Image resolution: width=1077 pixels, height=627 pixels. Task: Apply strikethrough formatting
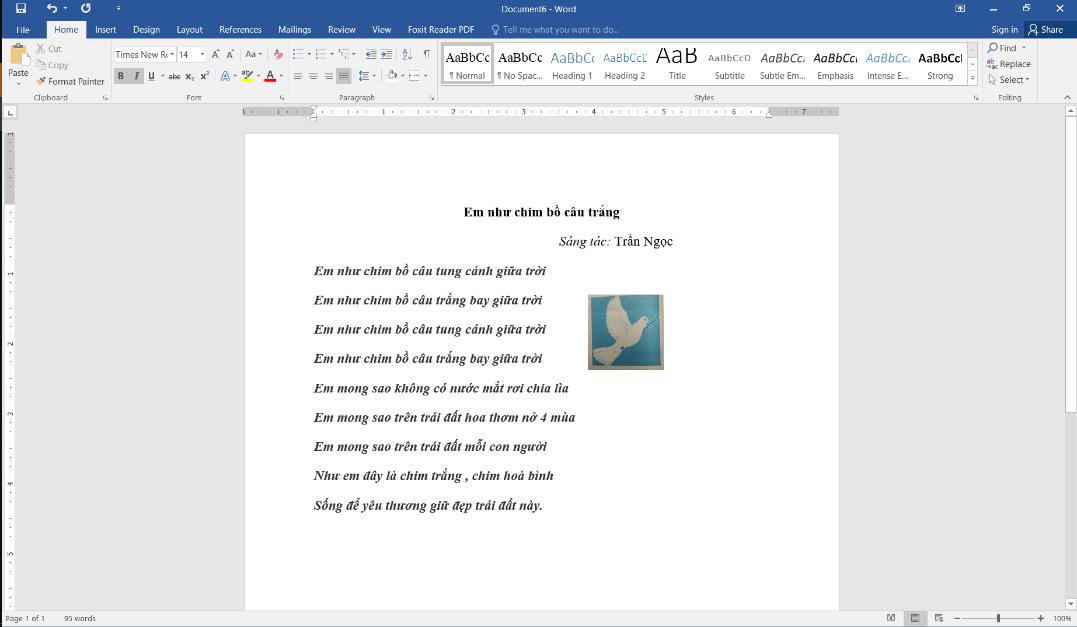(174, 76)
